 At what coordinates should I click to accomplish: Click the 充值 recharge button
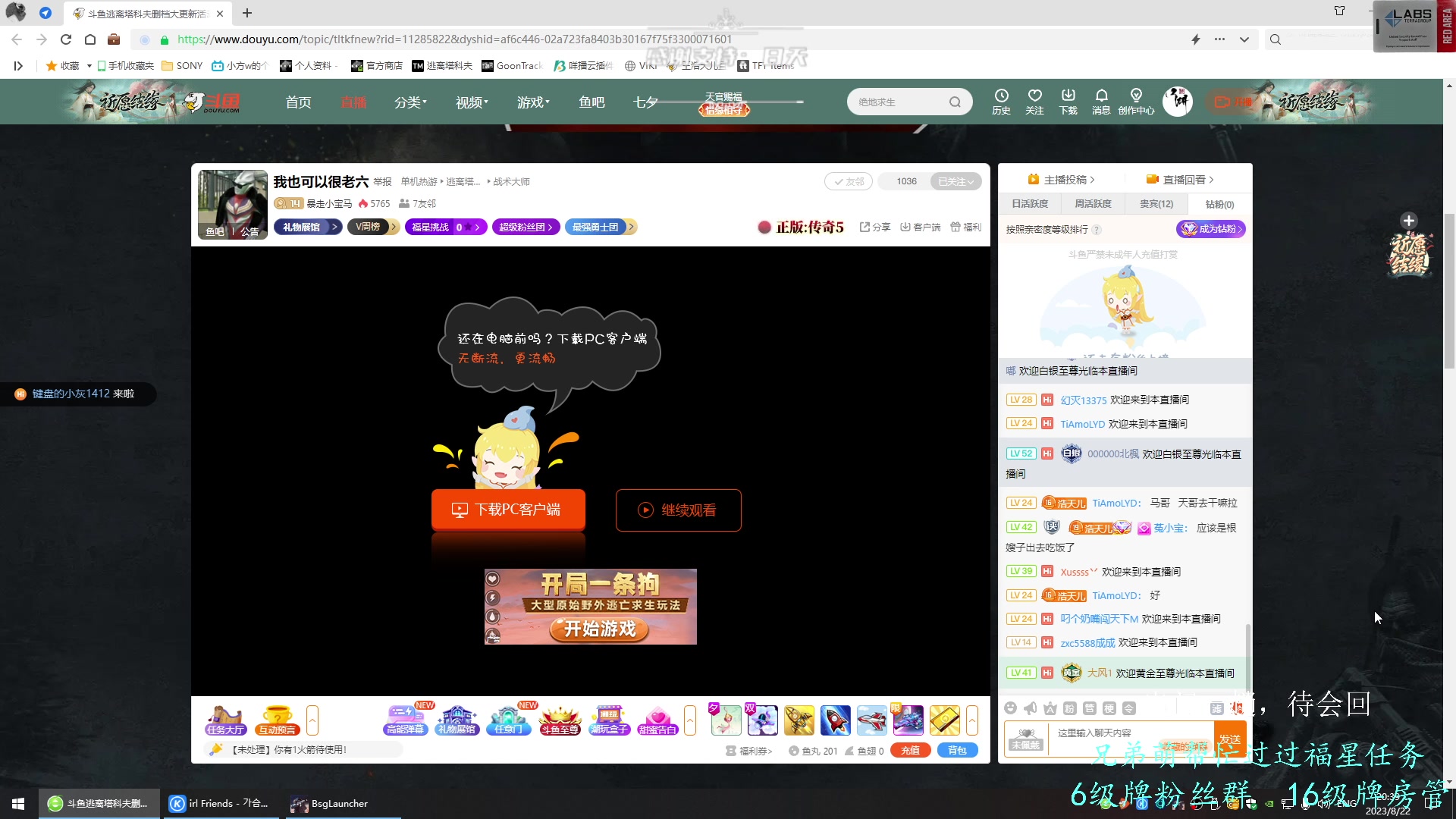click(911, 750)
